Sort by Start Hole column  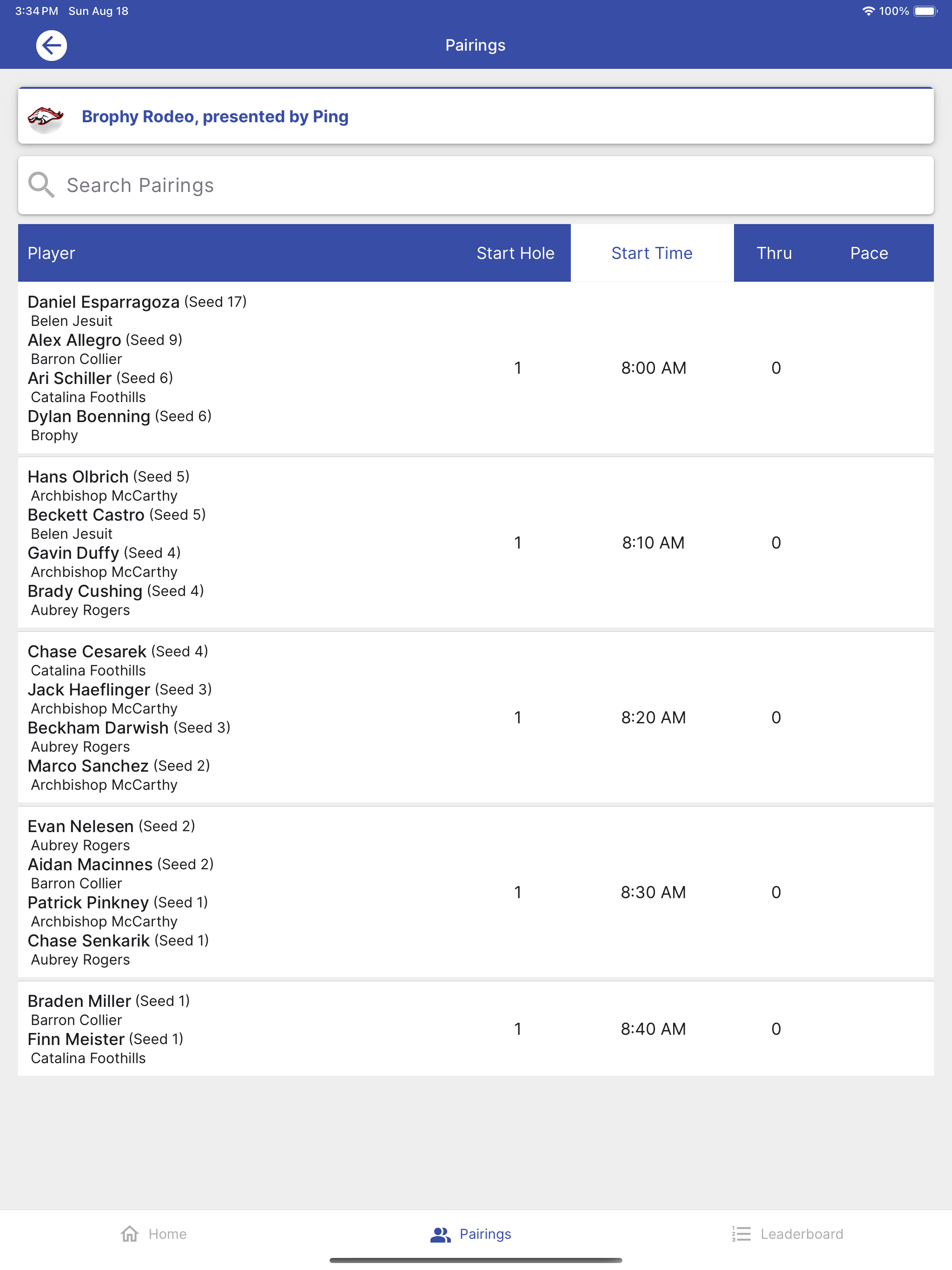[x=515, y=253]
